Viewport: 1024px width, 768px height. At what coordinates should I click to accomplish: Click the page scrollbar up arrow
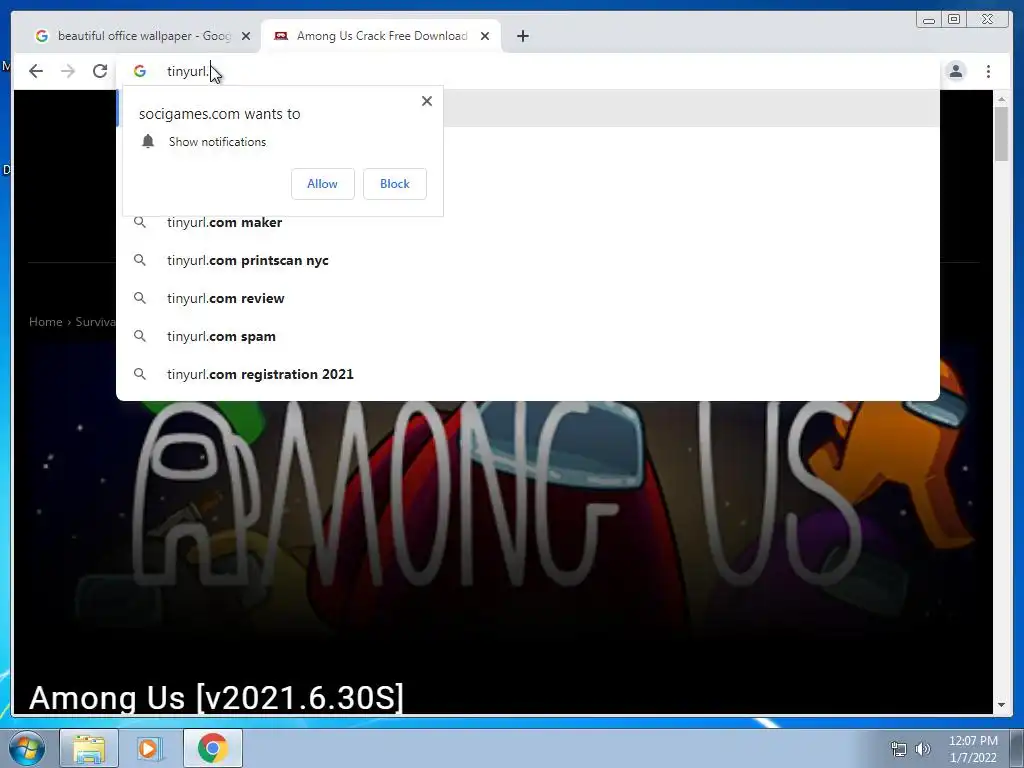[1001, 99]
